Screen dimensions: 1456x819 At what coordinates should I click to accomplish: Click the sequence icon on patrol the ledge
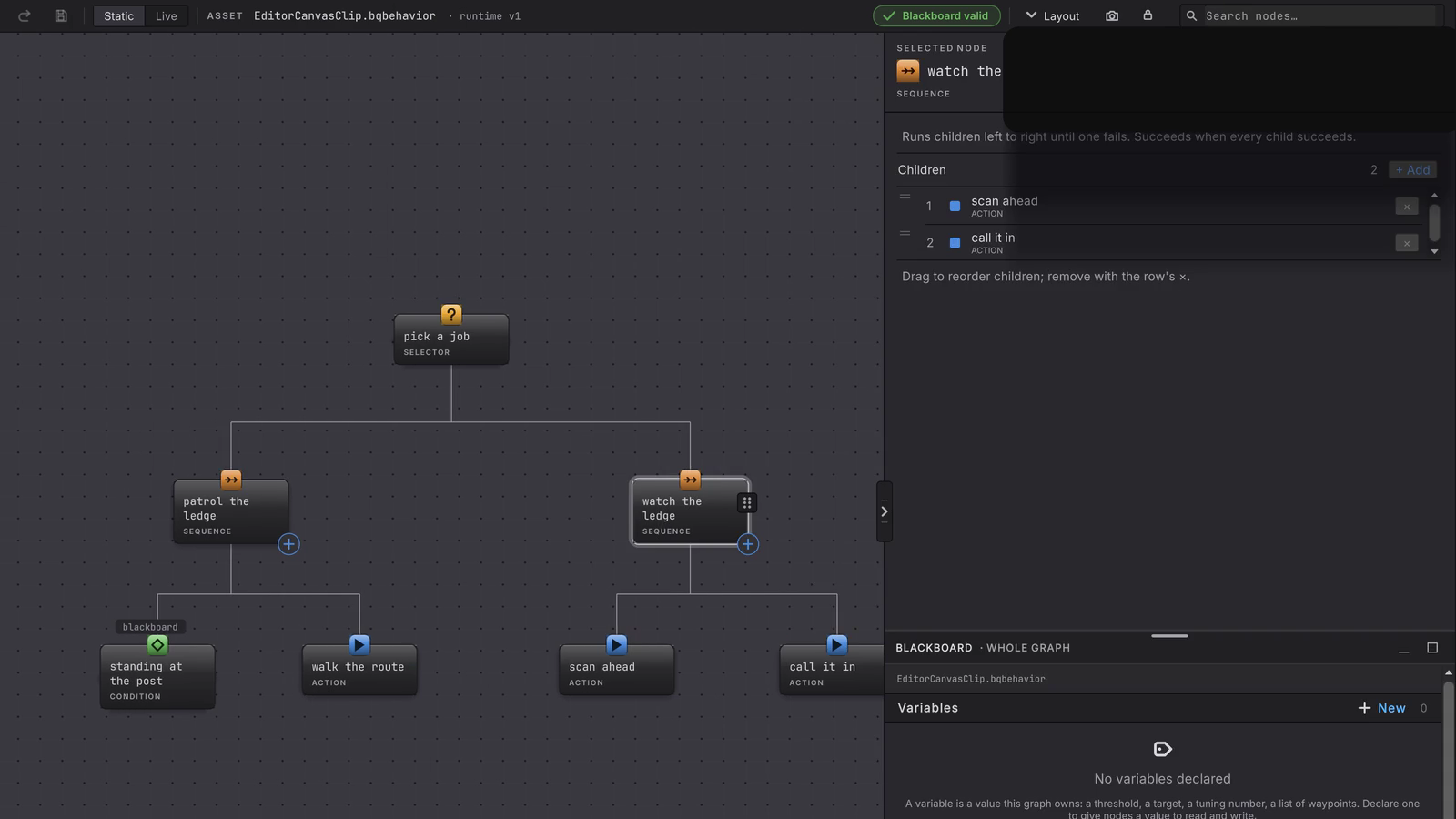pos(231,480)
